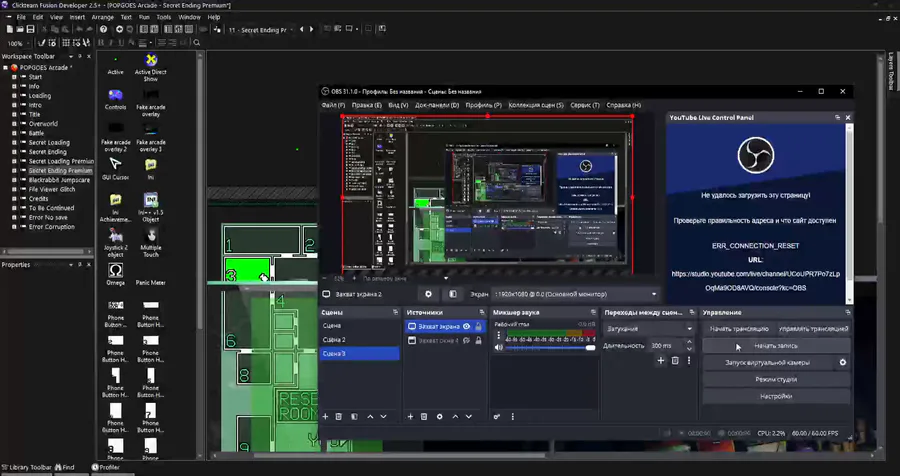Click the Save disk icon in Fusion toolbar
The image size is (900, 476).
coord(30,29)
